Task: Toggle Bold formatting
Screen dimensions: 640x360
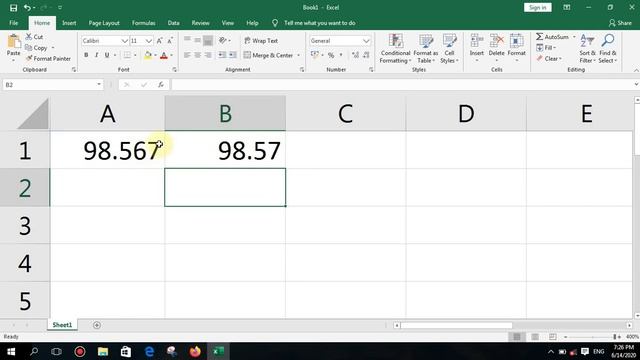Action: click(86, 55)
